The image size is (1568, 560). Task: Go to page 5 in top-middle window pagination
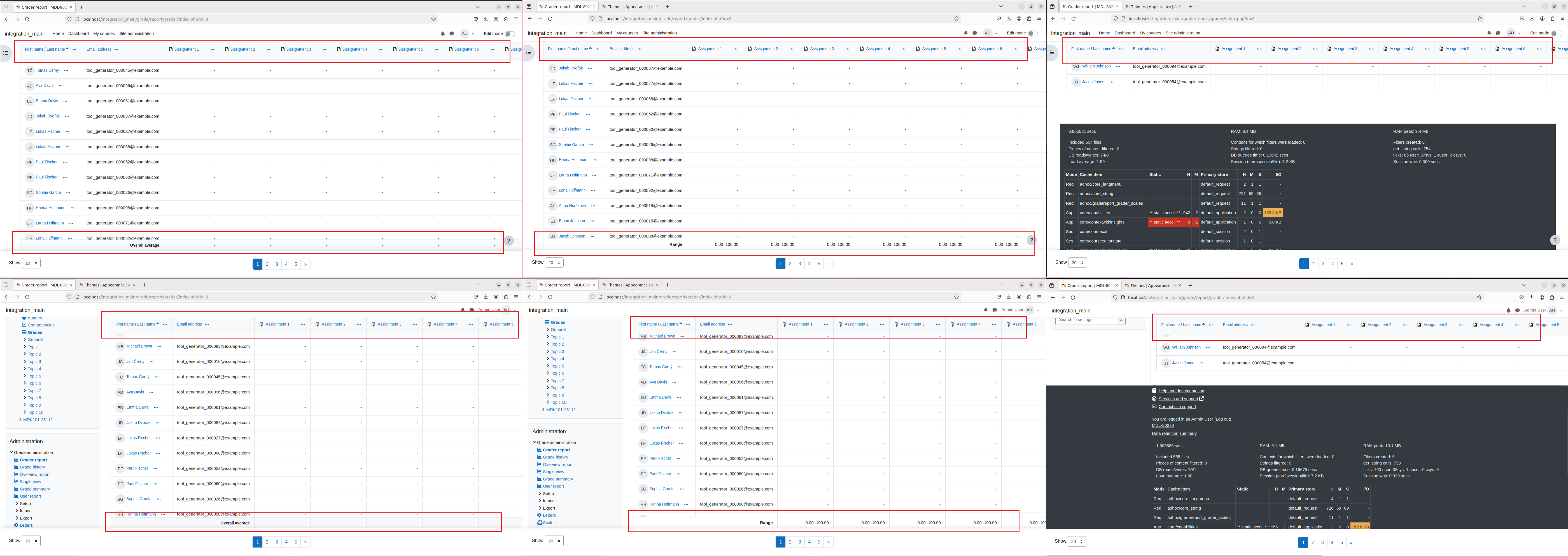(x=819, y=263)
